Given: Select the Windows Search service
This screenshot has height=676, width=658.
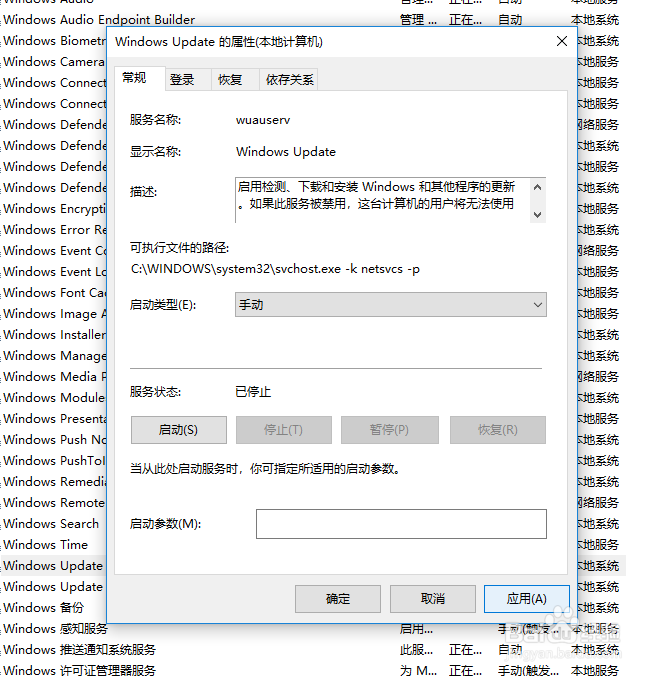Looking at the screenshot, I should click(x=51, y=524).
